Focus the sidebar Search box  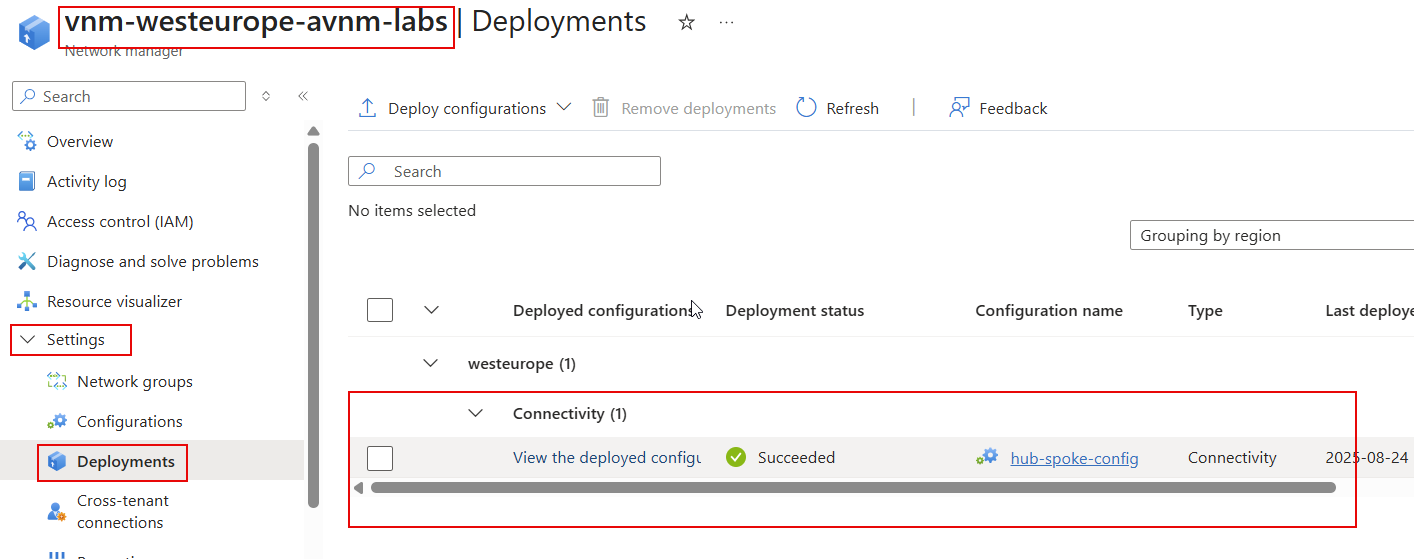point(129,97)
